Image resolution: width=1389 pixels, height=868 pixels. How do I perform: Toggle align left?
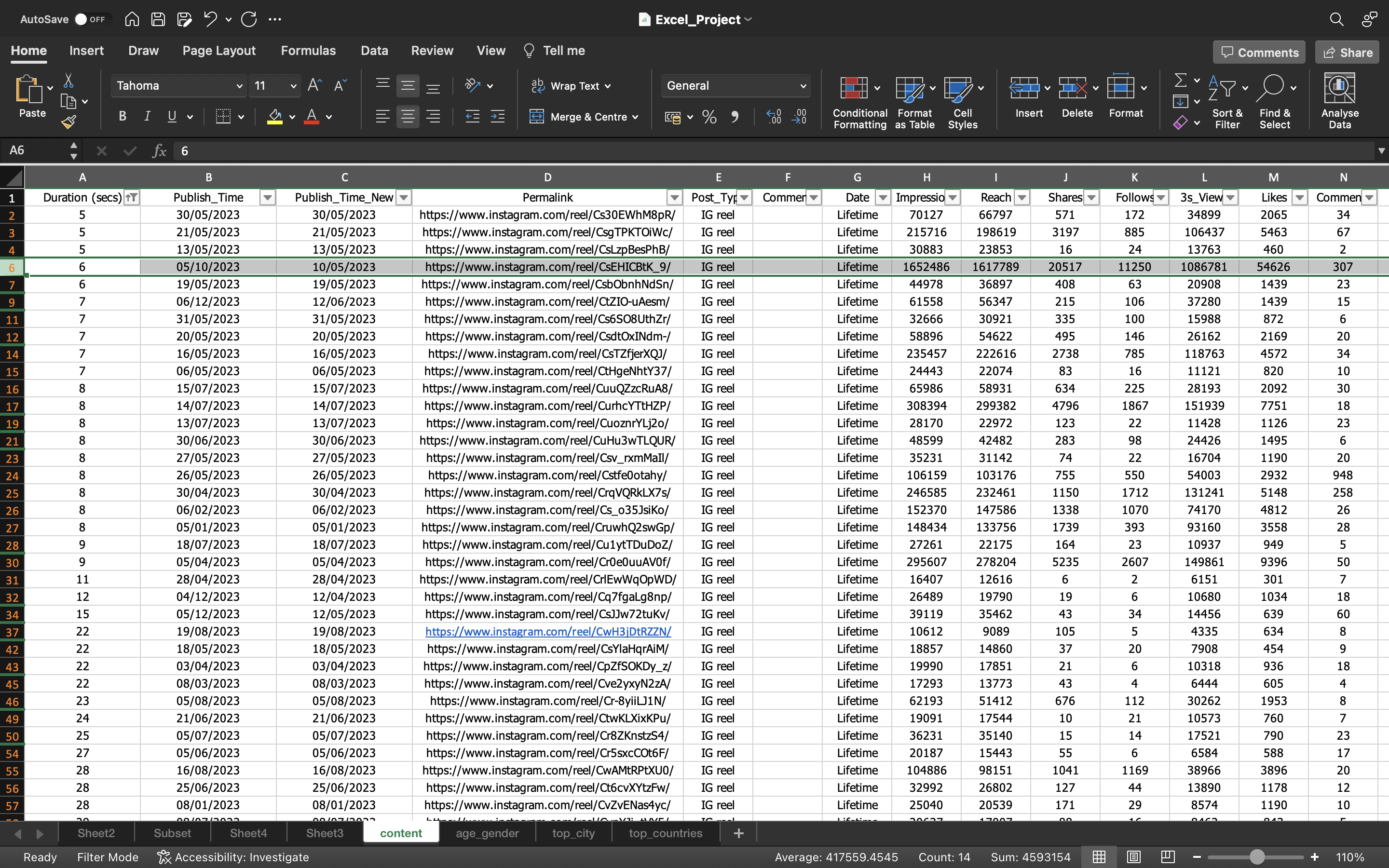382,117
